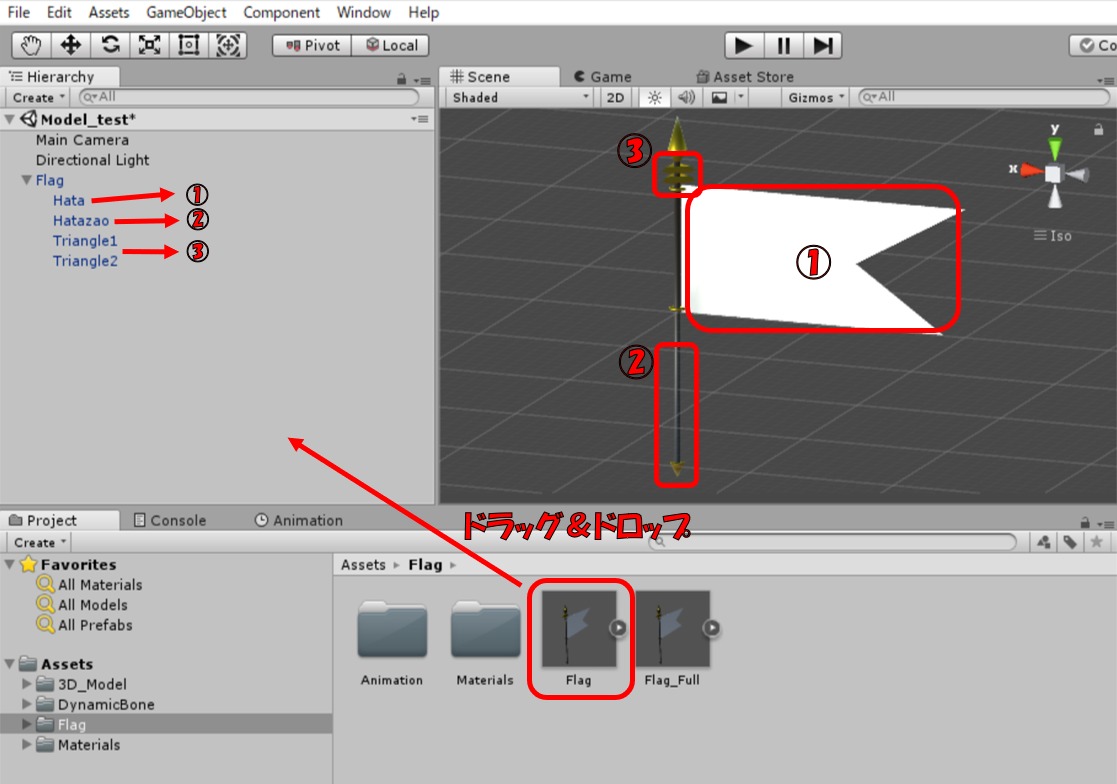Select the Rect Transform tool
The width and height of the screenshot is (1117, 784).
pyautogui.click(x=188, y=45)
